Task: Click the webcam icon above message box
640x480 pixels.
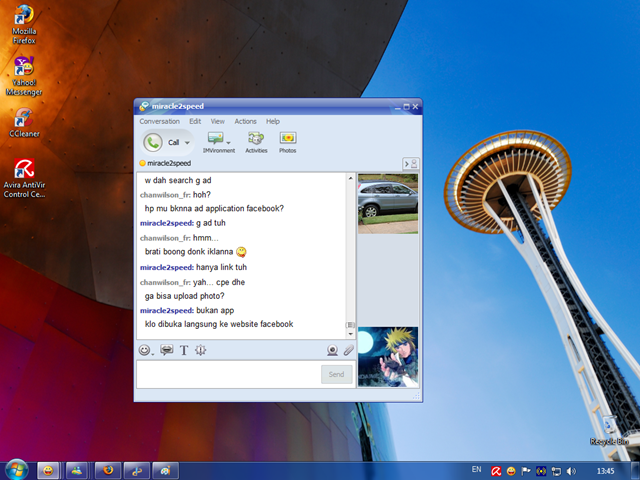Action: [331, 351]
